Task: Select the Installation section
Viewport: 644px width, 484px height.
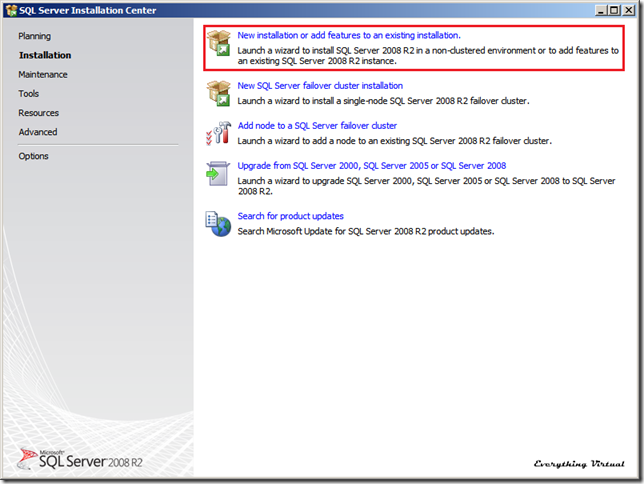Action: click(x=45, y=55)
